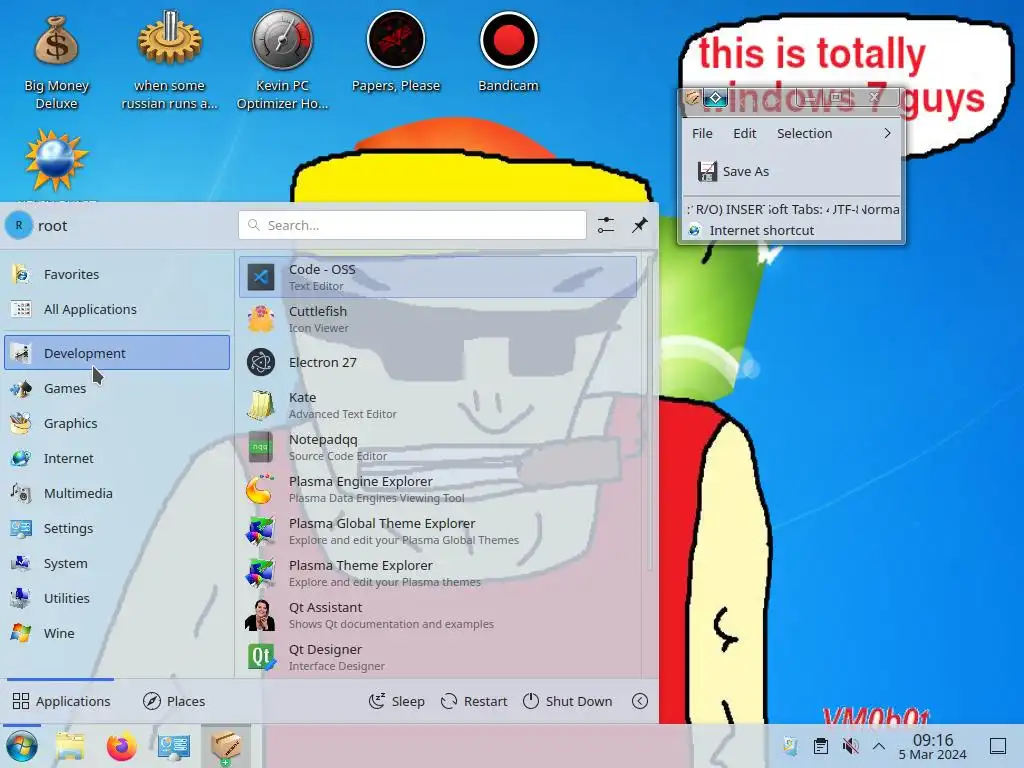Click the INSERT mode status indicator
1024x768 pixels.
pyautogui.click(x=744, y=210)
